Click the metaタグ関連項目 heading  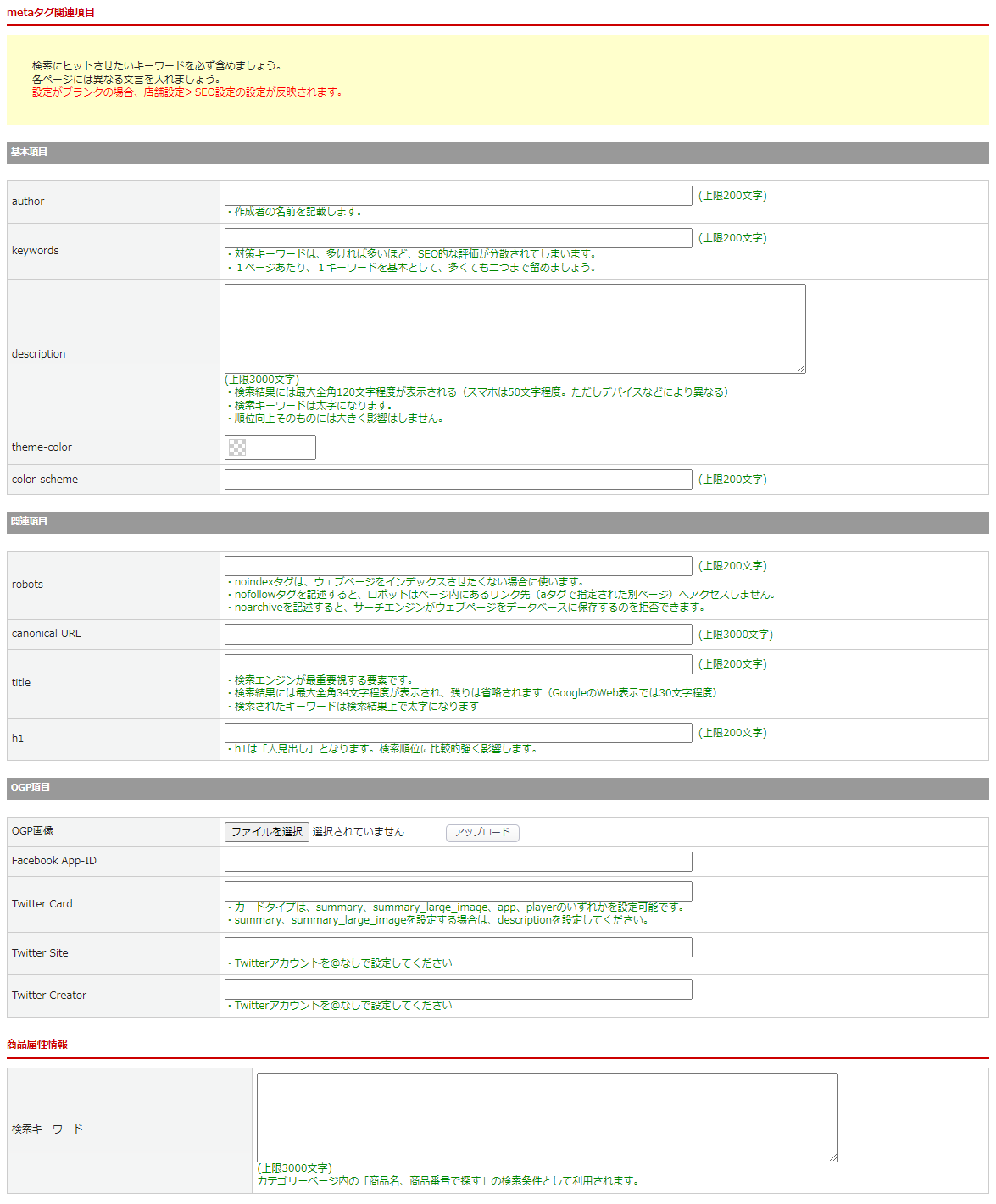click(x=51, y=13)
